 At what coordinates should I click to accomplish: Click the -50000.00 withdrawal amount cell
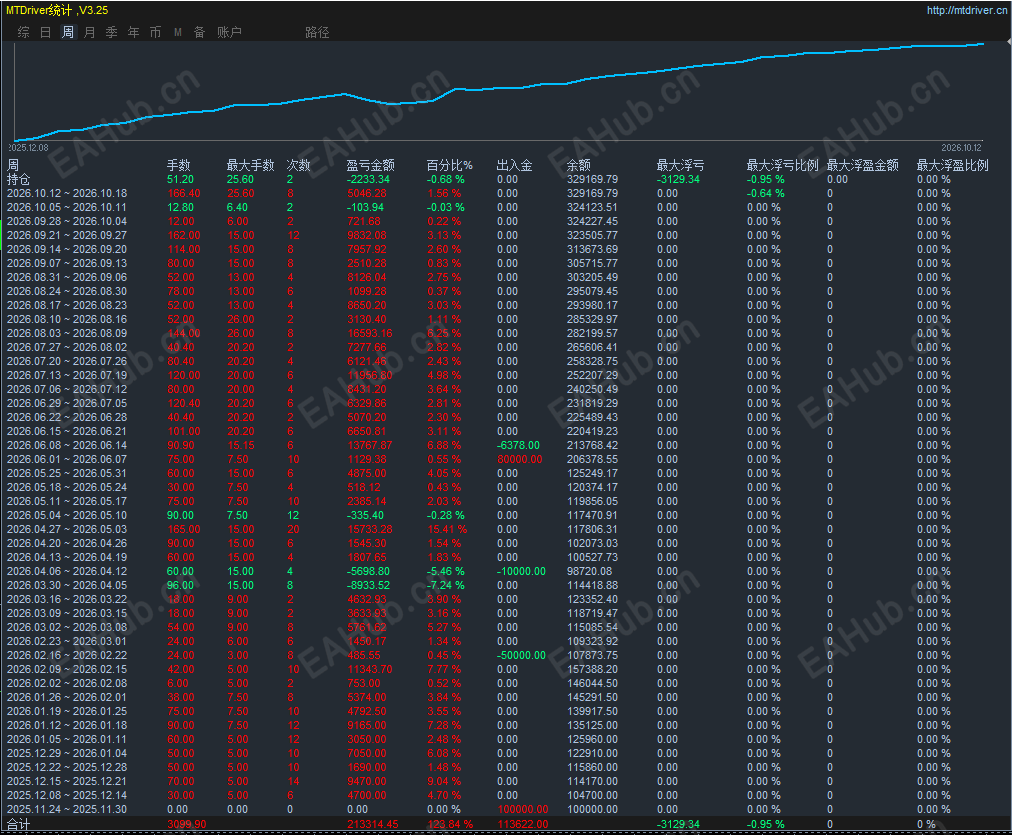coord(521,656)
